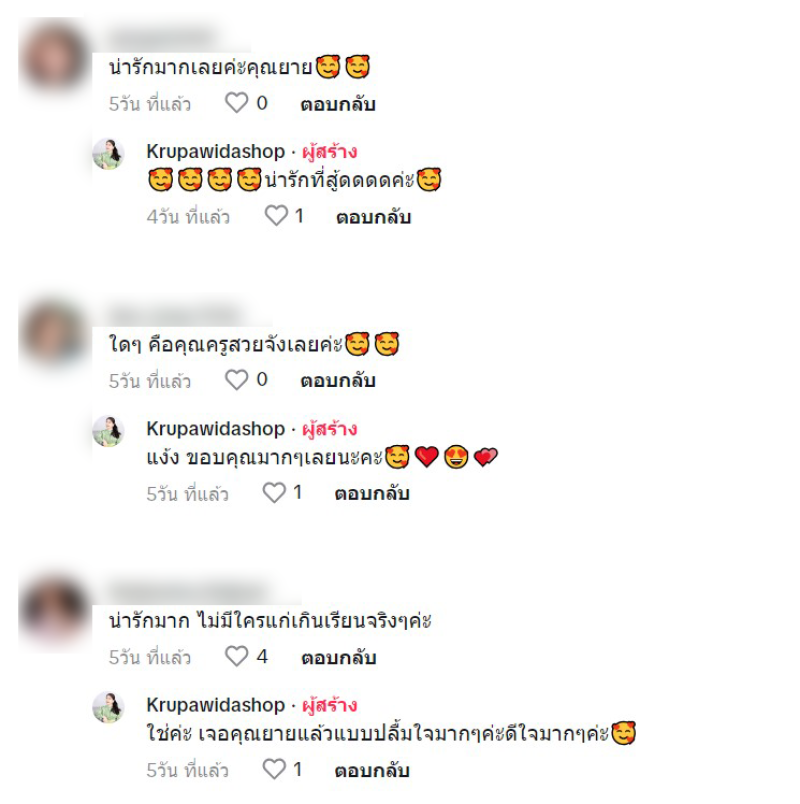The width and height of the screenshot is (800, 804).
Task: Open Krupawidashop username in the first reply
Action: (215, 152)
